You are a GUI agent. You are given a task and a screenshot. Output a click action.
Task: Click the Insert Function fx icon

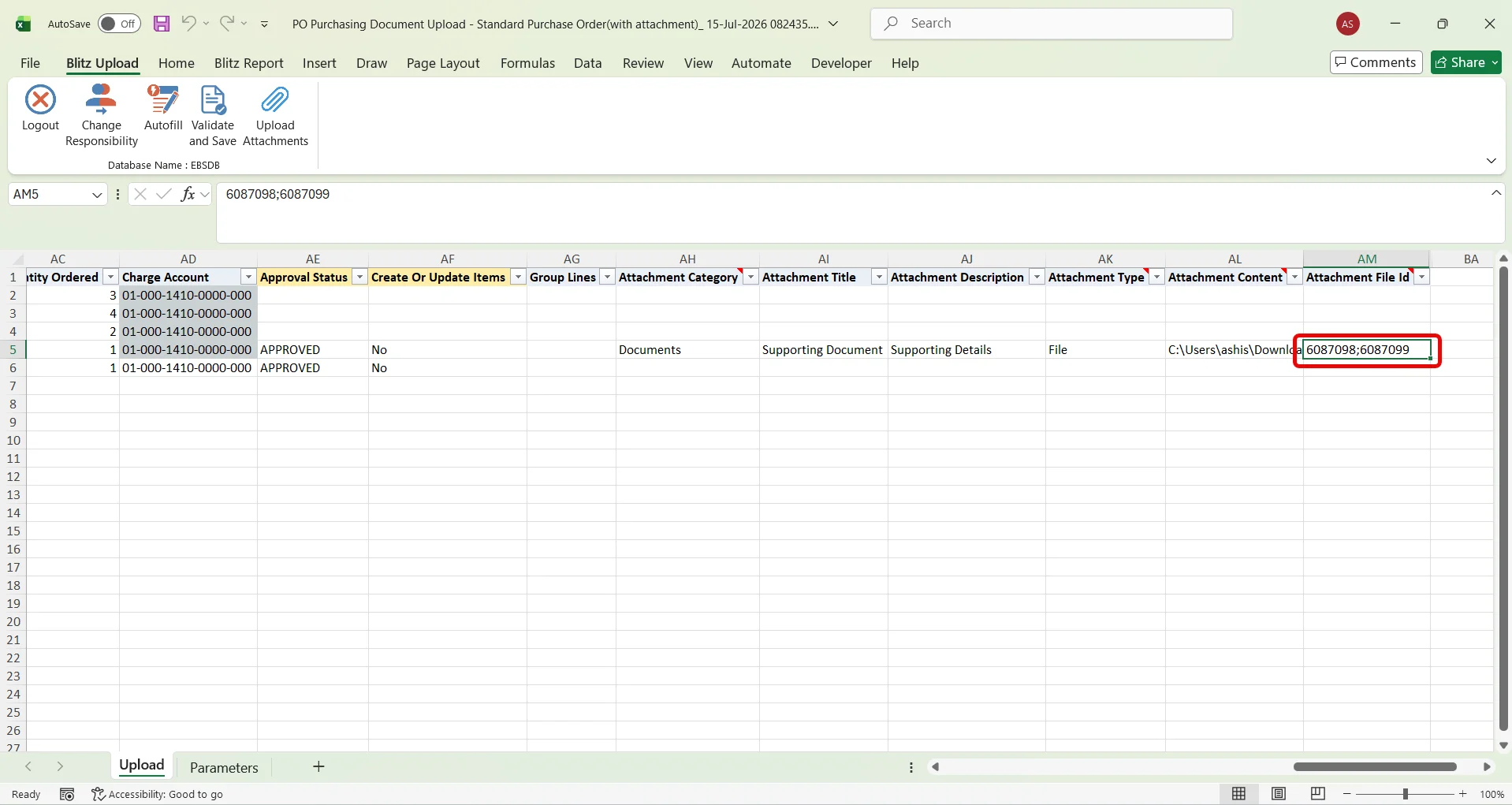(188, 194)
